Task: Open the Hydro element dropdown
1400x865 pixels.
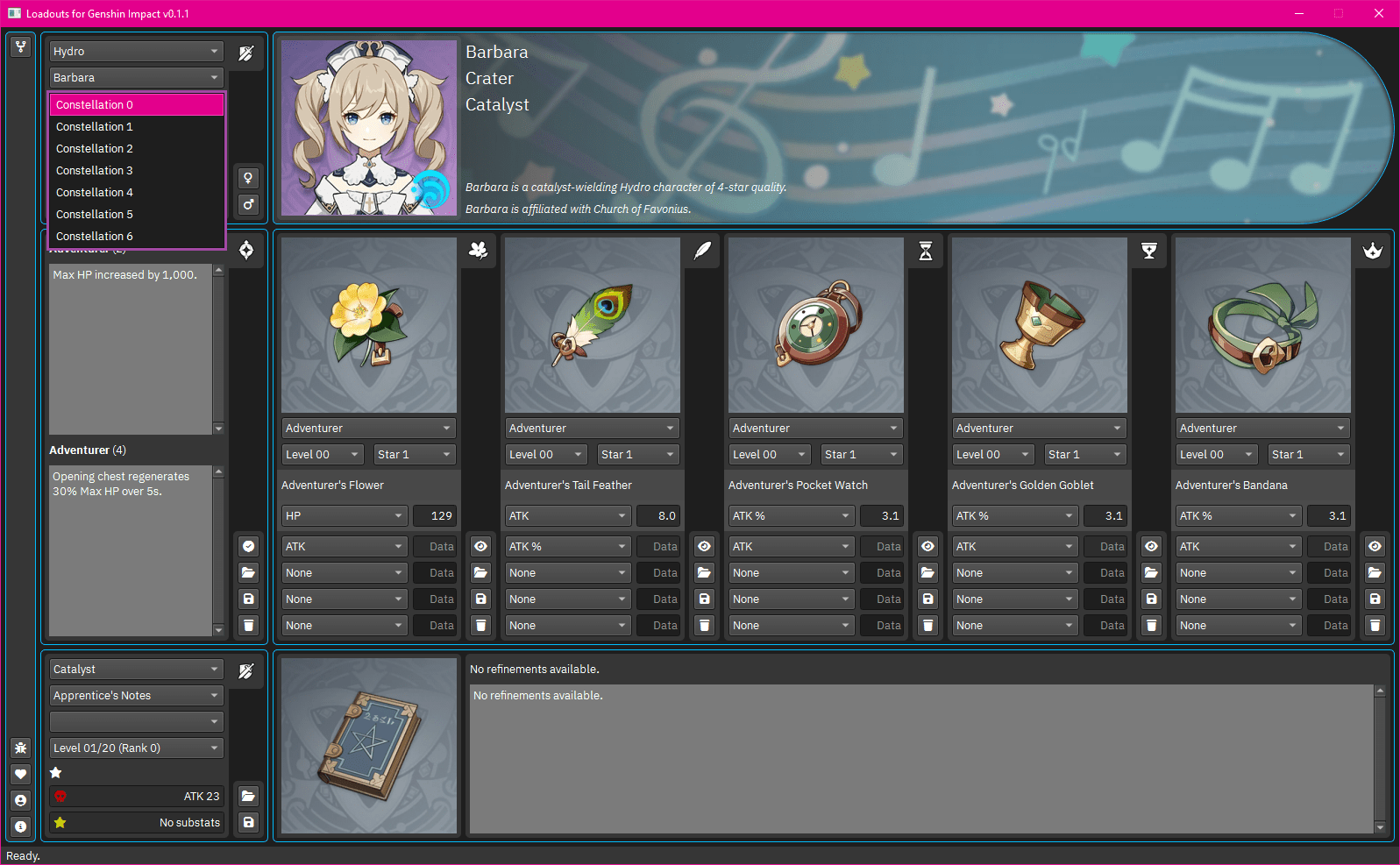Action: [137, 52]
